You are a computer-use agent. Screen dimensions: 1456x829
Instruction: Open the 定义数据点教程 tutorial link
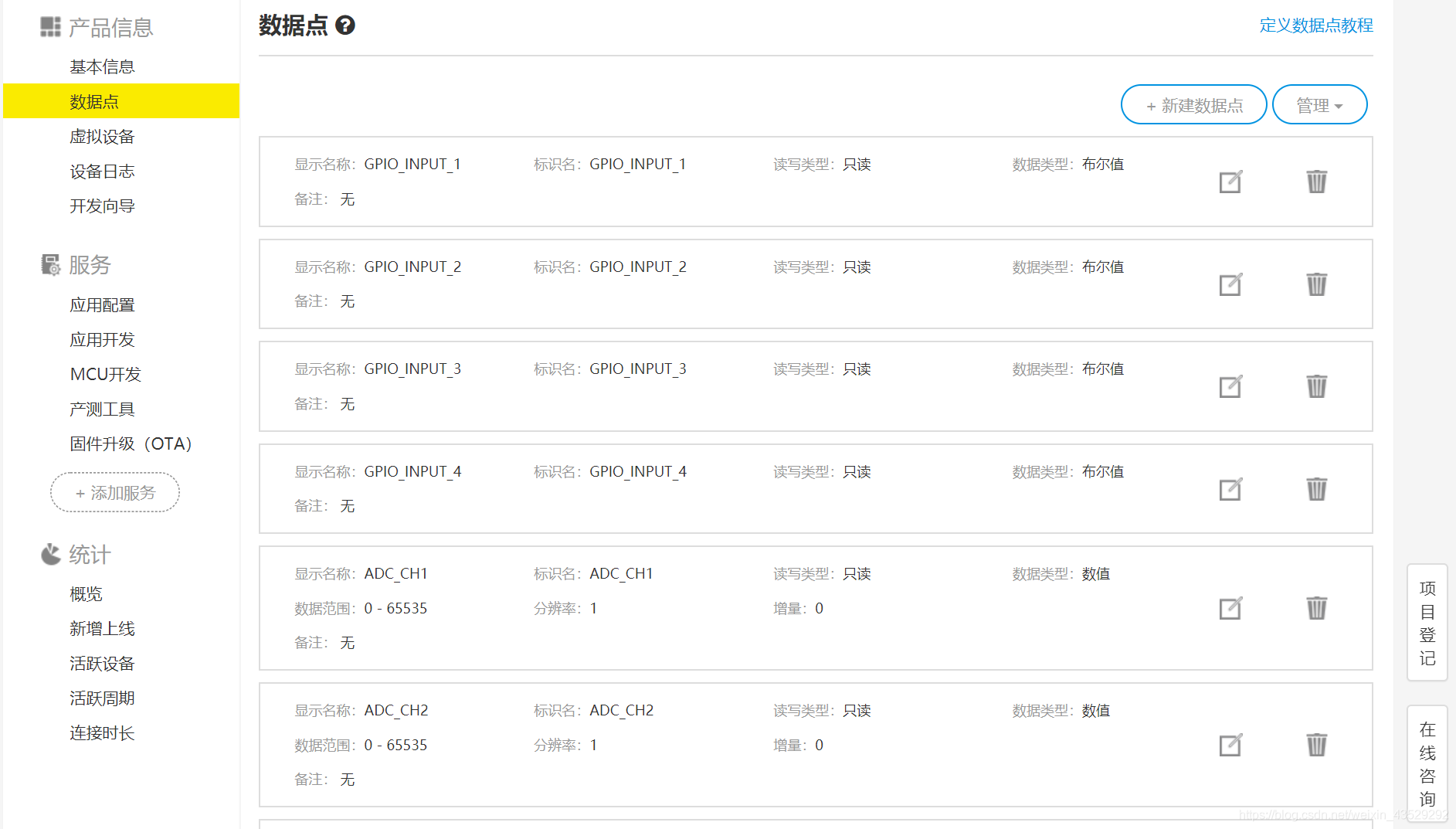tap(1315, 25)
